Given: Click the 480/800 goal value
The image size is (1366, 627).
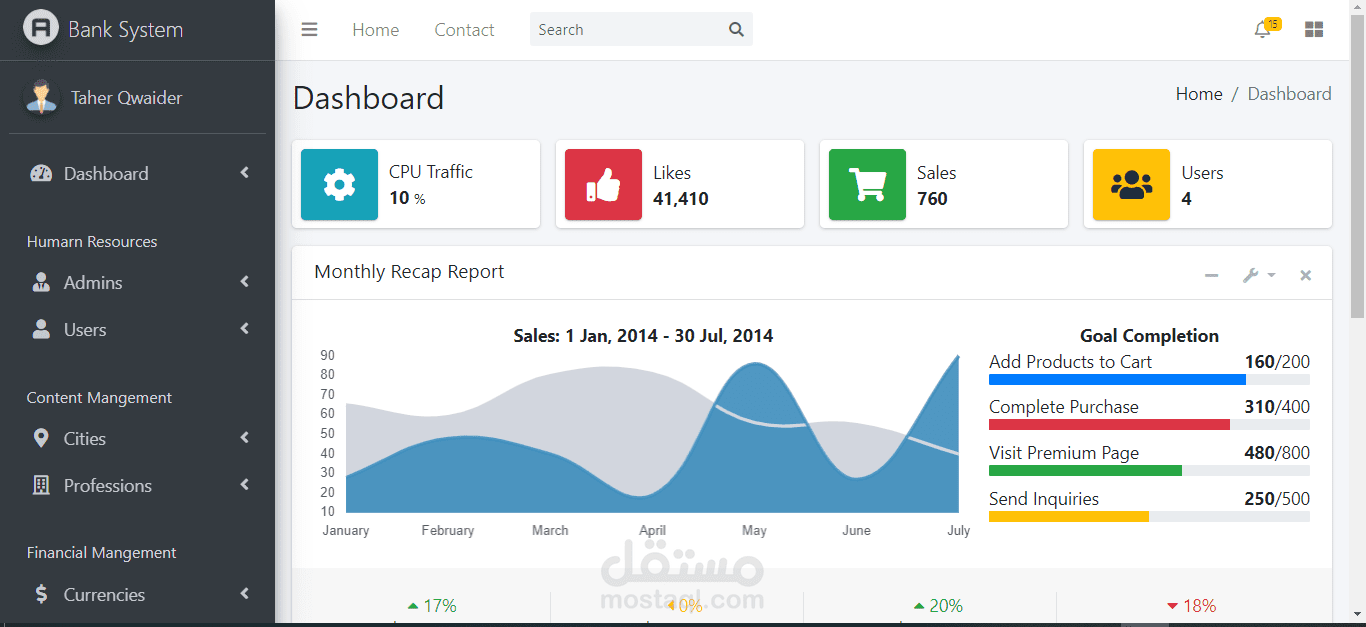Looking at the screenshot, I should click(1277, 452).
